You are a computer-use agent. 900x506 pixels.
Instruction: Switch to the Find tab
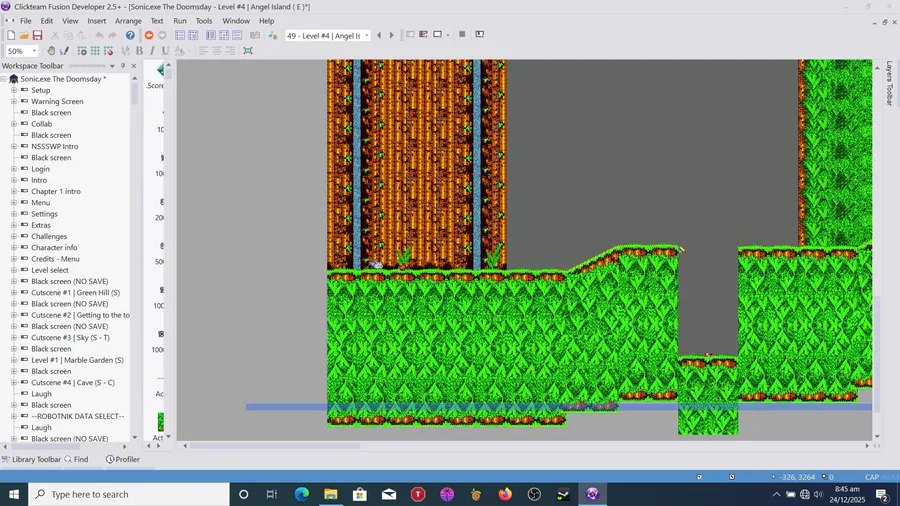click(76, 460)
